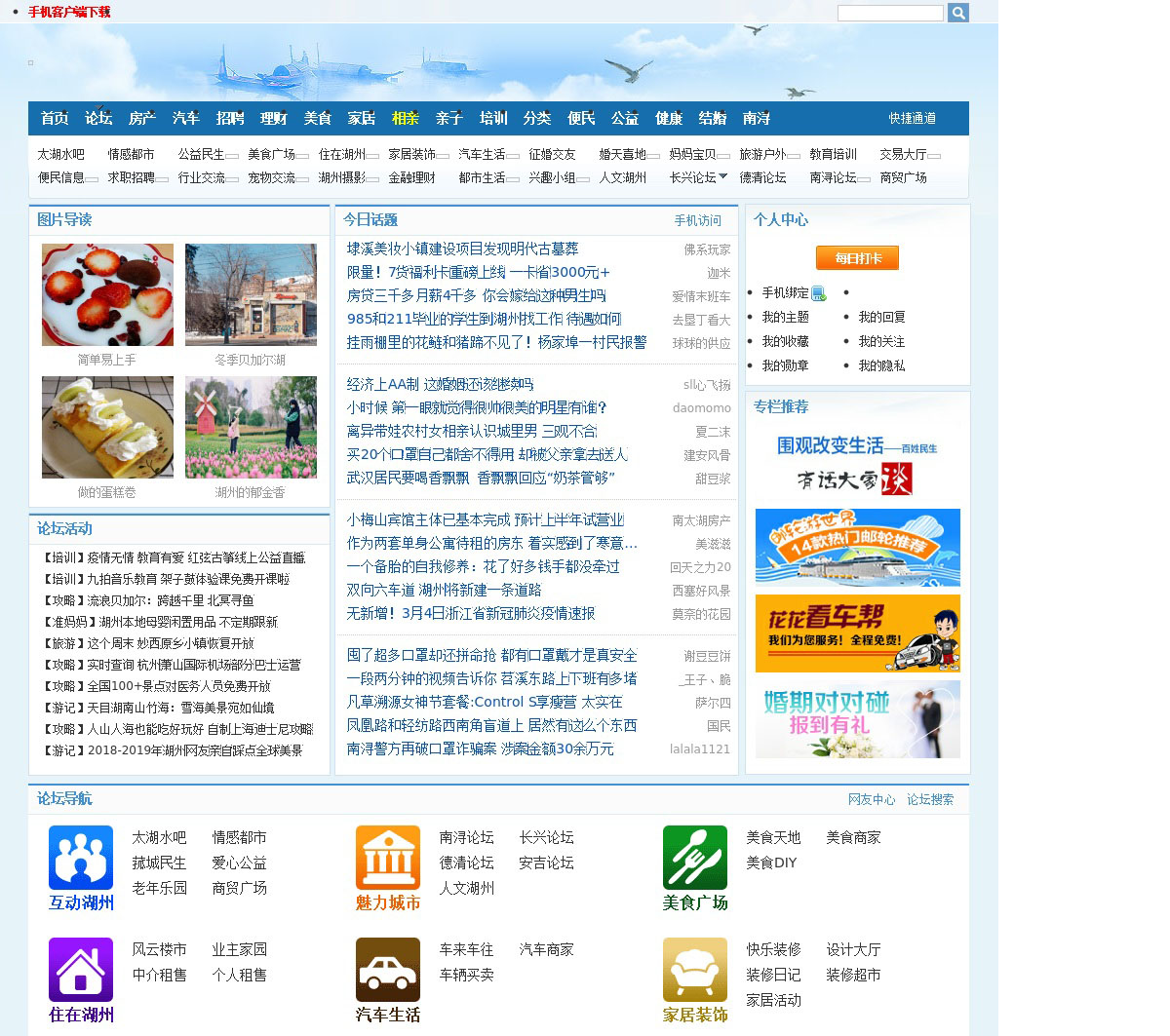Click the 住在湖州 house icon
This screenshot has width=1170, height=1036.
(x=81, y=970)
